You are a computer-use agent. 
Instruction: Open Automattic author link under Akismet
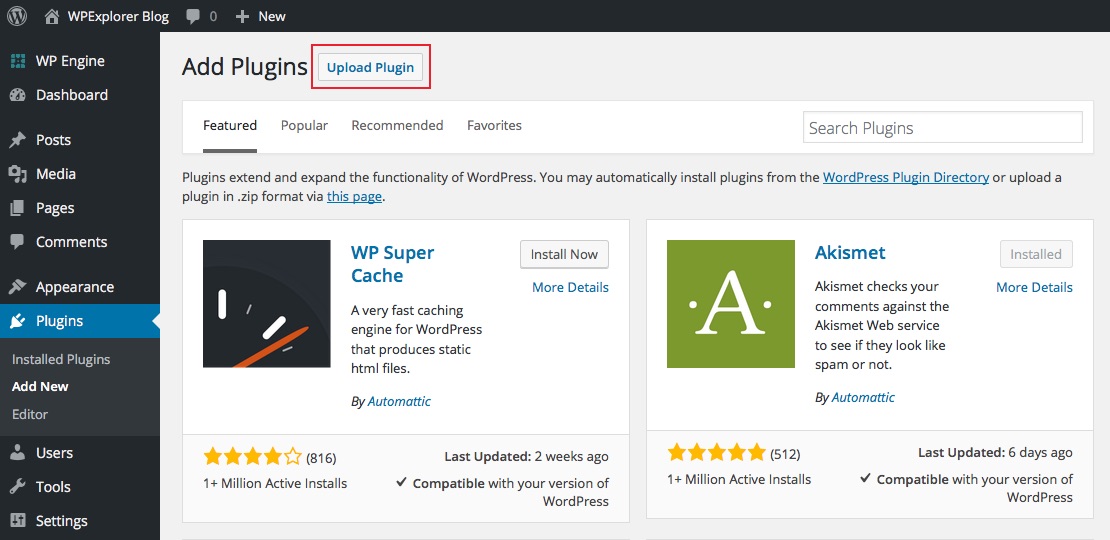863,397
